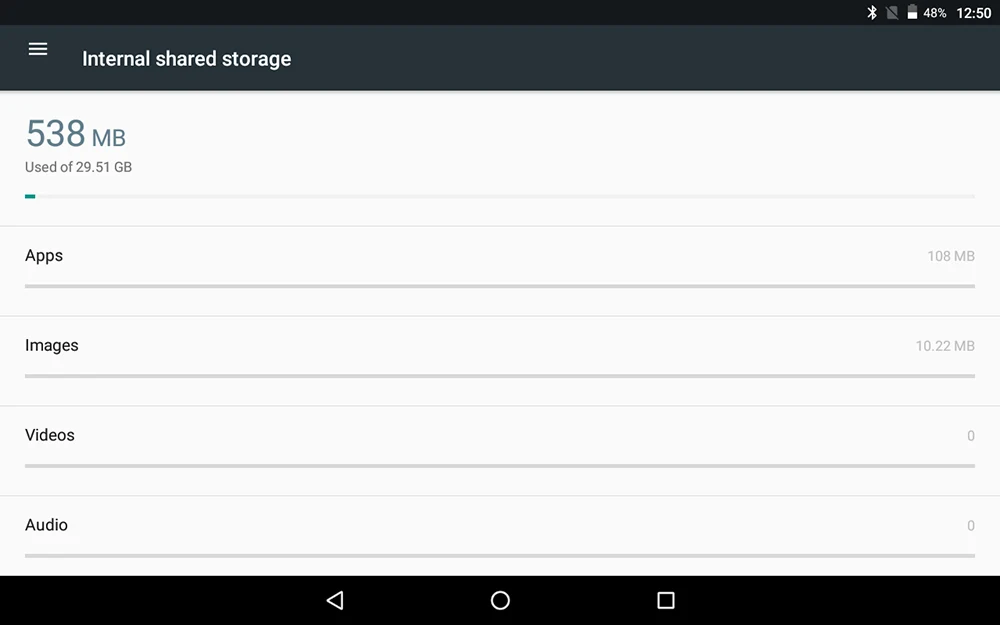
Task: Tap the battery icon in status bar
Action: click(913, 13)
